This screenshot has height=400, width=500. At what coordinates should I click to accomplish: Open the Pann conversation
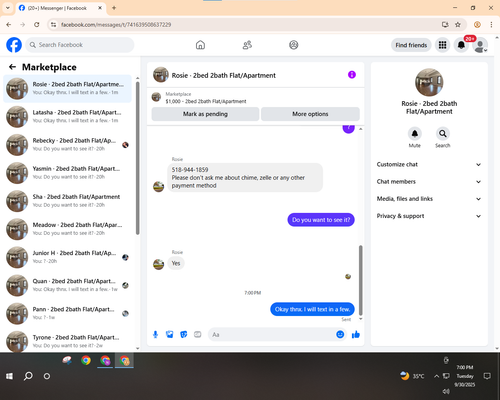[x=67, y=313]
